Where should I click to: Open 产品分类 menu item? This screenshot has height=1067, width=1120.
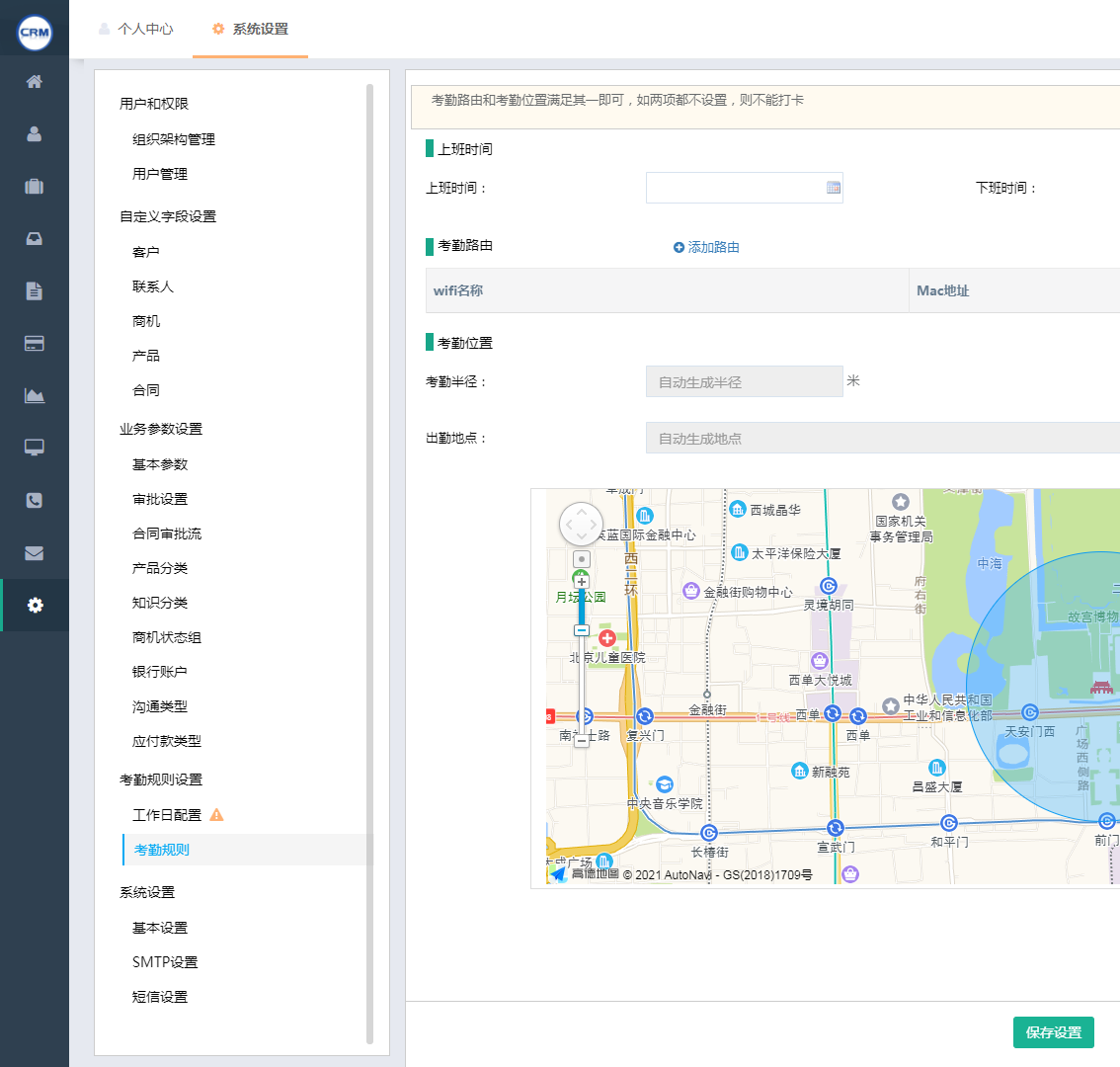coord(160,568)
